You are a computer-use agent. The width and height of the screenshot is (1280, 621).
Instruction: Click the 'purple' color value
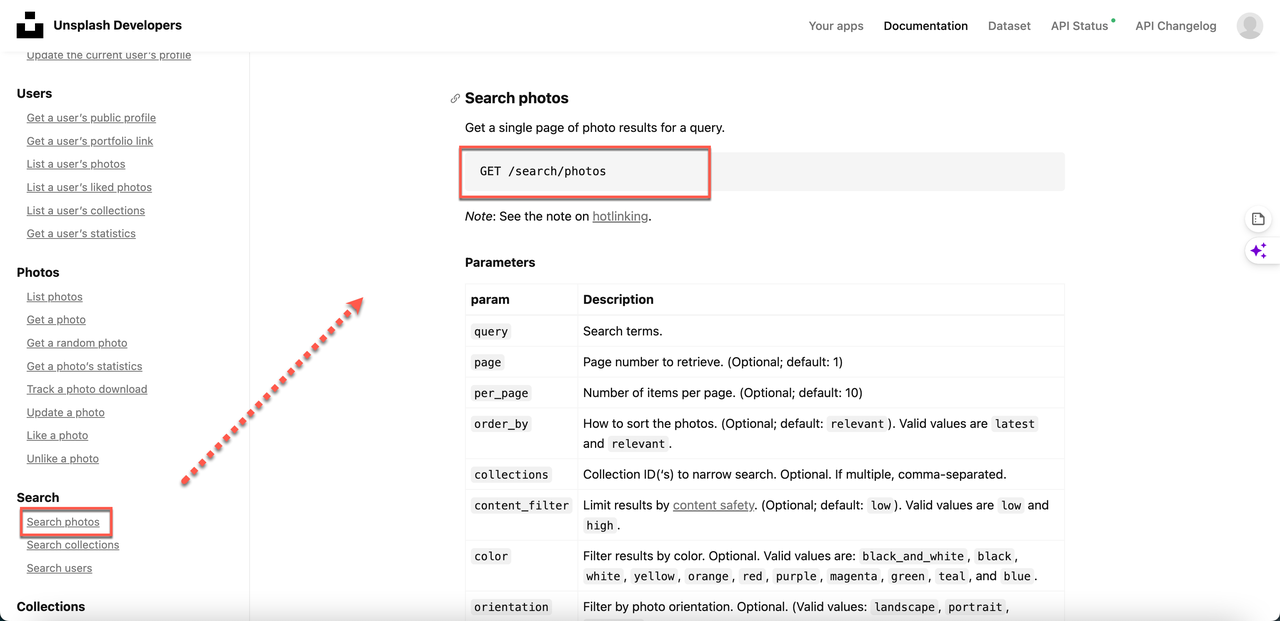(x=797, y=577)
